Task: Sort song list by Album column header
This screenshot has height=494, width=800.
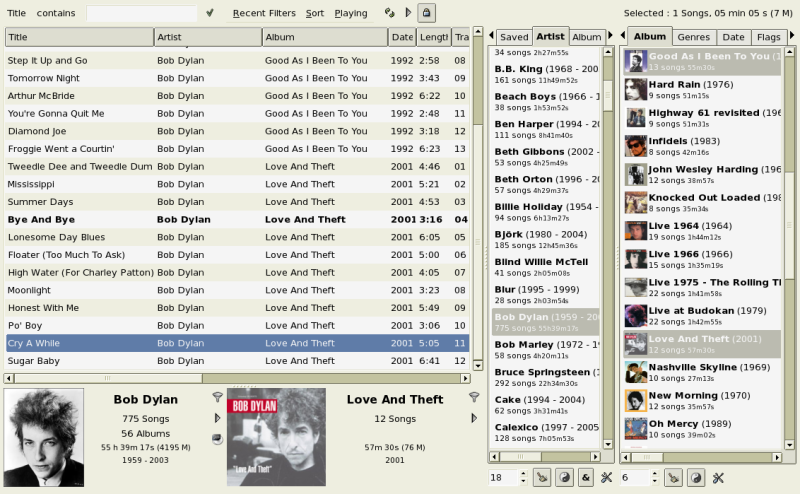Action: pos(325,37)
